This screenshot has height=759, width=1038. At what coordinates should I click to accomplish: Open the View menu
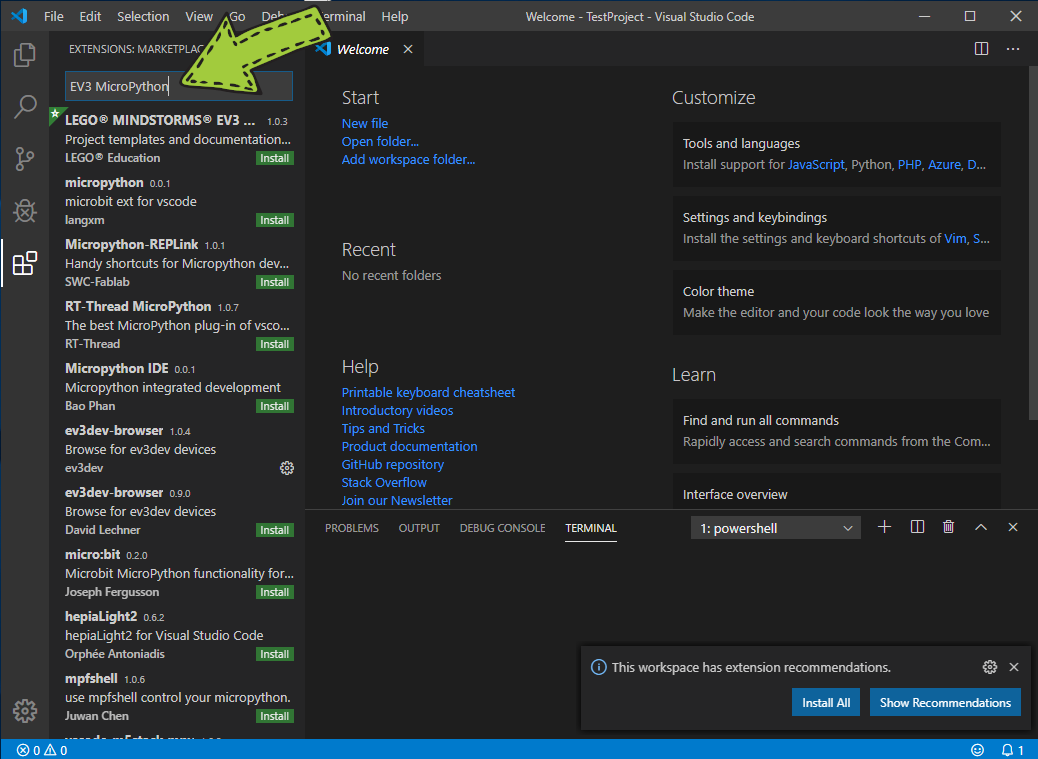click(x=199, y=17)
